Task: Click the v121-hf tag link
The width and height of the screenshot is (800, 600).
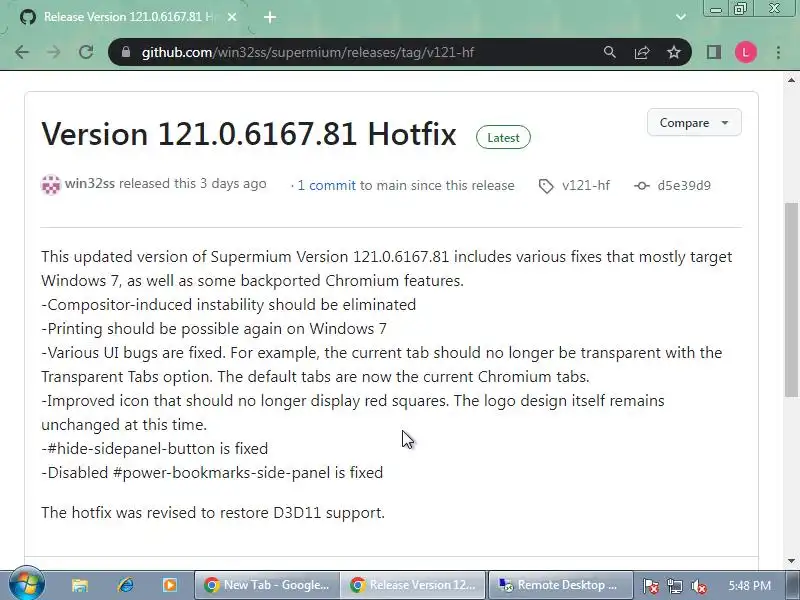Action: (x=586, y=185)
